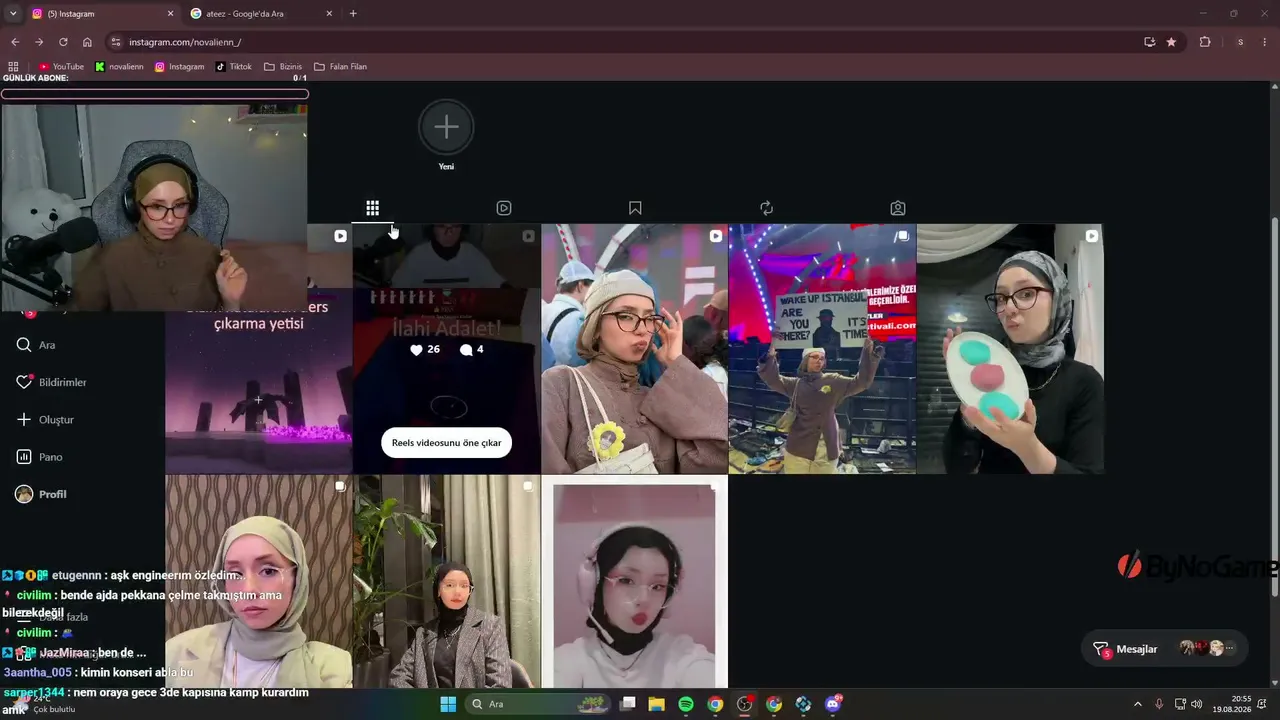This screenshot has height=720, width=1280.
Task: Focus the address bar showing instagram.com/novalienn_/
Action: [x=630, y=42]
